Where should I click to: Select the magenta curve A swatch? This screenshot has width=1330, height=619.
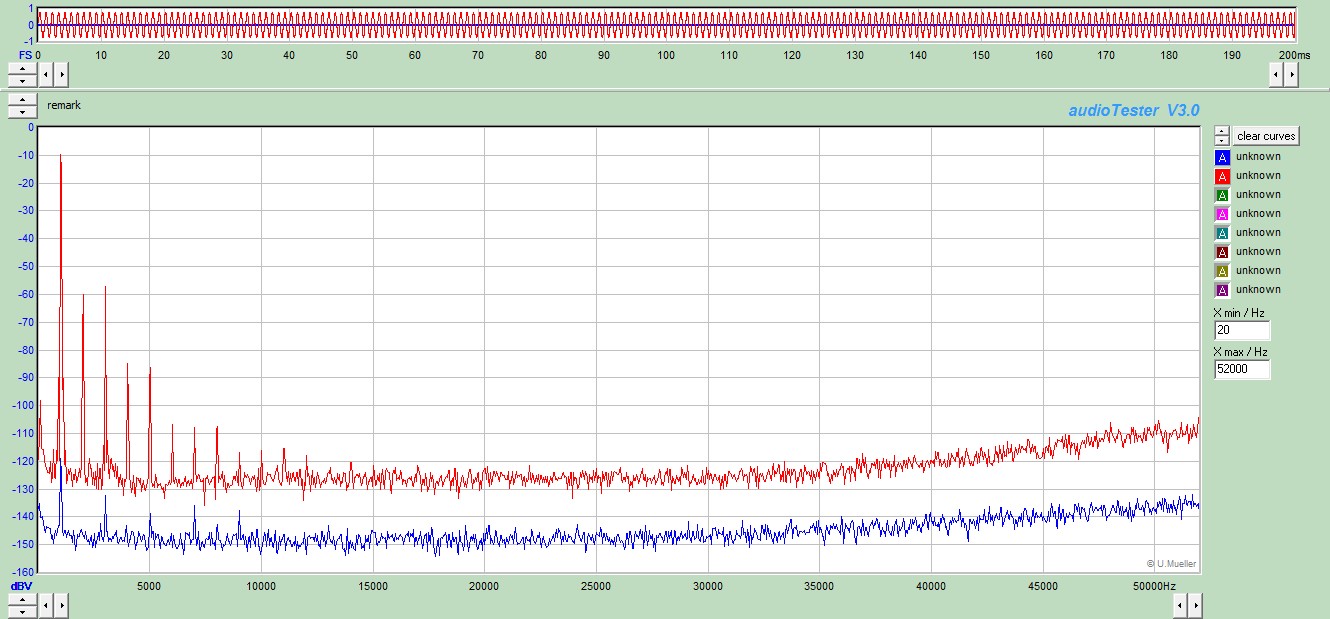[x=1221, y=214]
